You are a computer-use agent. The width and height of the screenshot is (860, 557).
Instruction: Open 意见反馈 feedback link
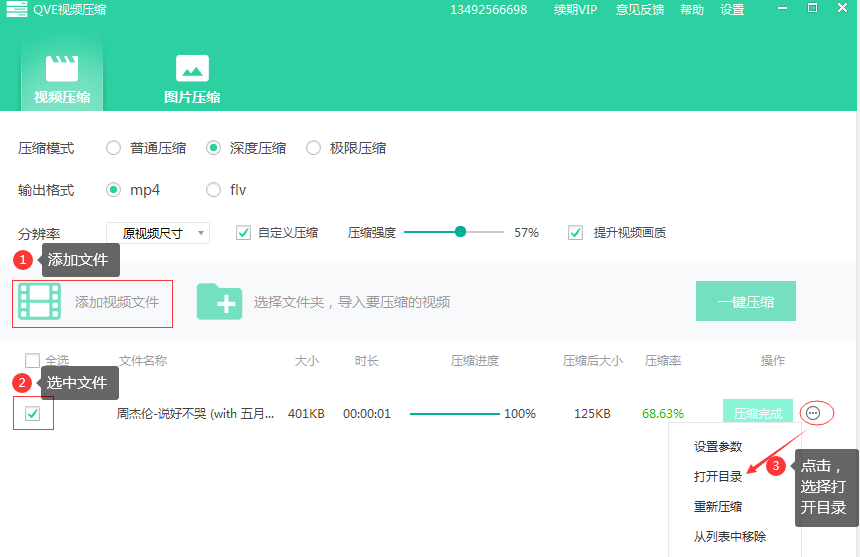tap(640, 10)
